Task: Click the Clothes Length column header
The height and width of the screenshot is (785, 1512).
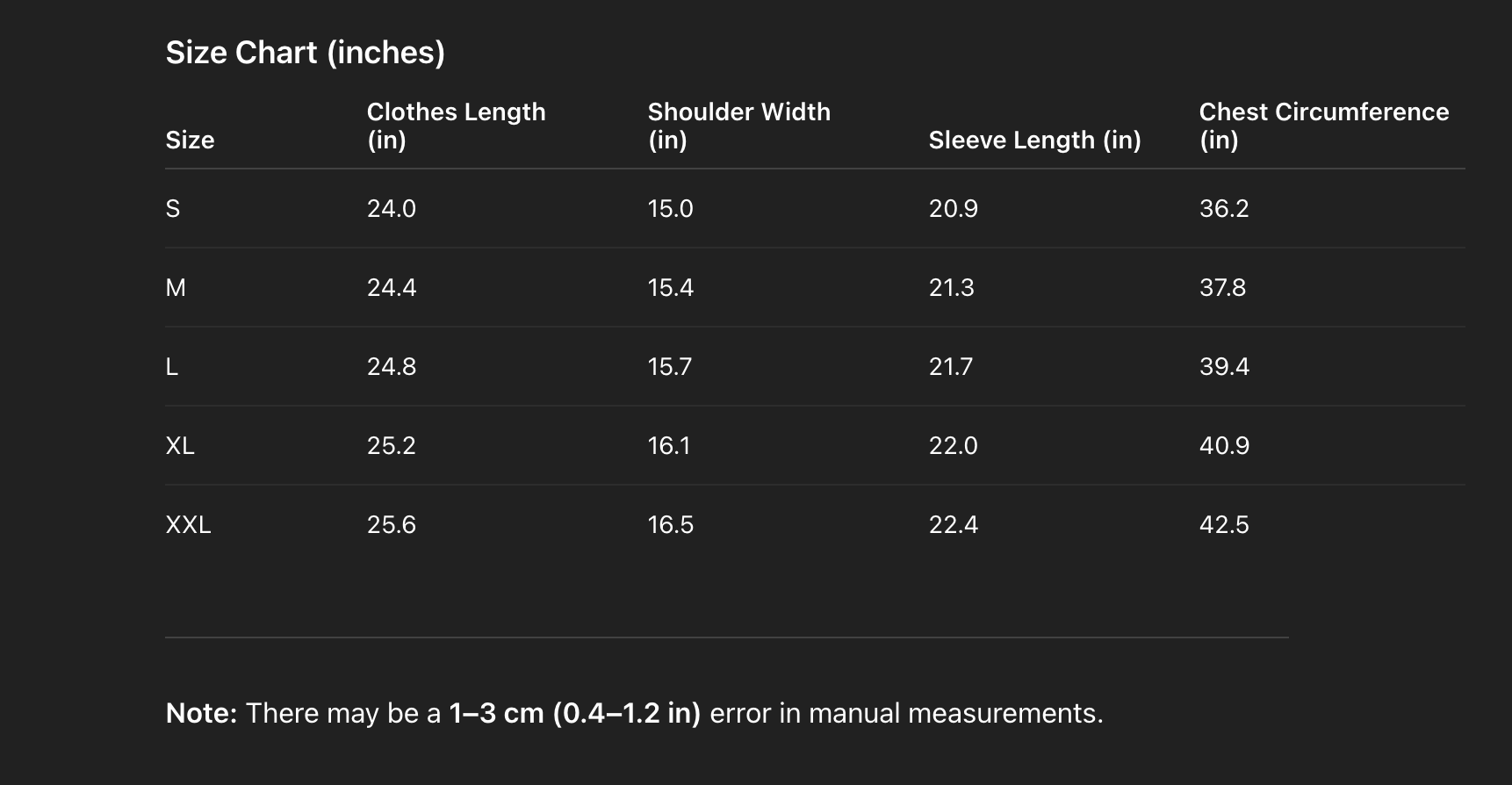Action: coord(456,126)
